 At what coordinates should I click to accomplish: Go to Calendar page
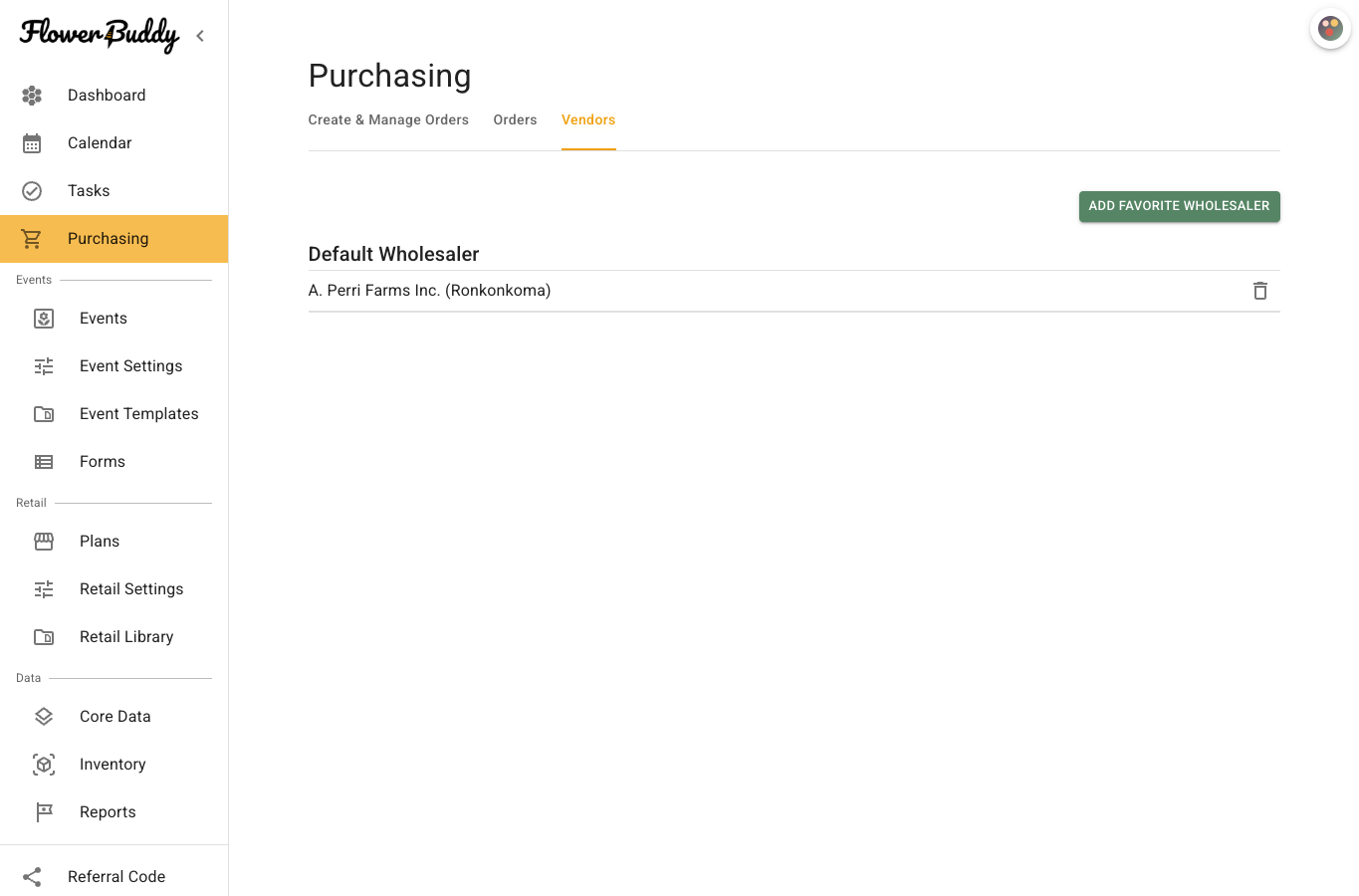113,143
